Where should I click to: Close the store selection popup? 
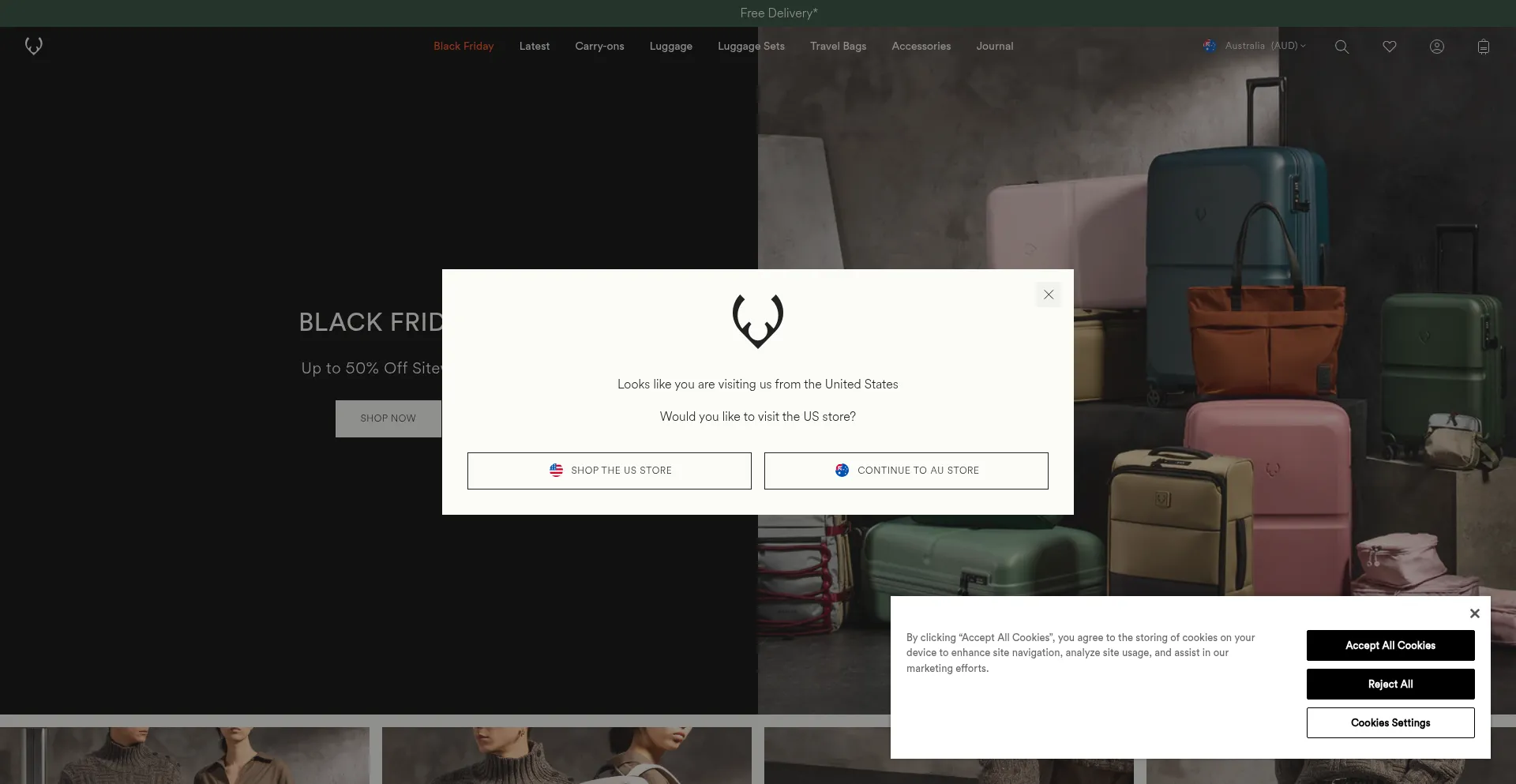click(x=1049, y=294)
